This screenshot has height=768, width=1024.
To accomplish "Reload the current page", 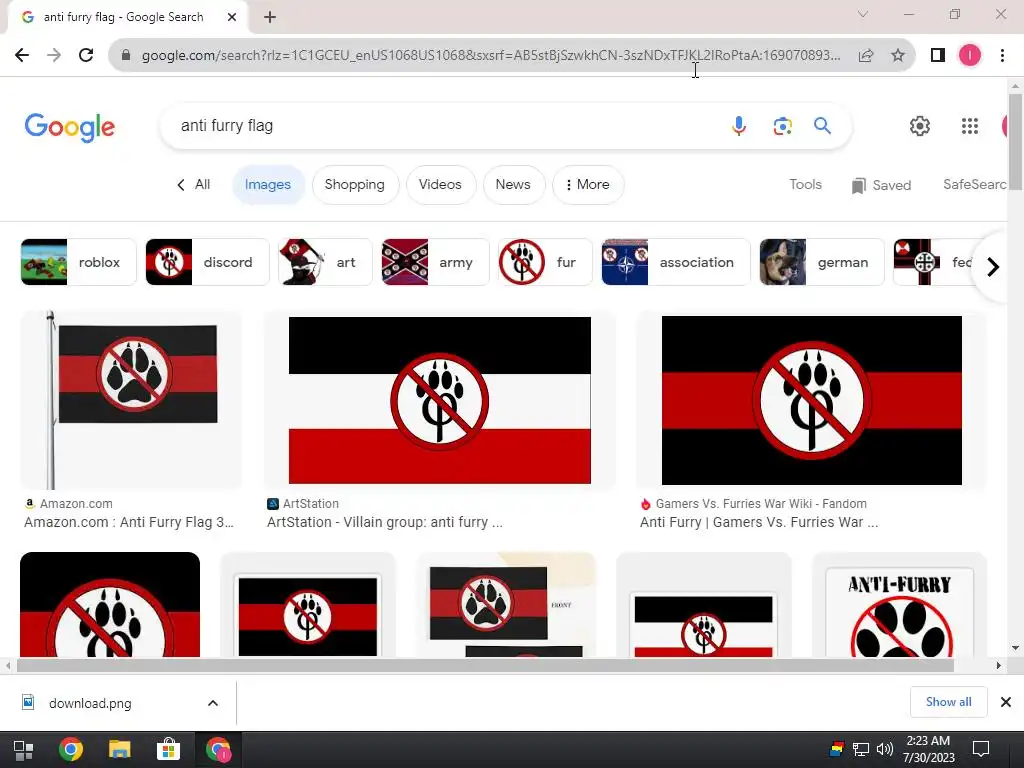I will (x=86, y=55).
